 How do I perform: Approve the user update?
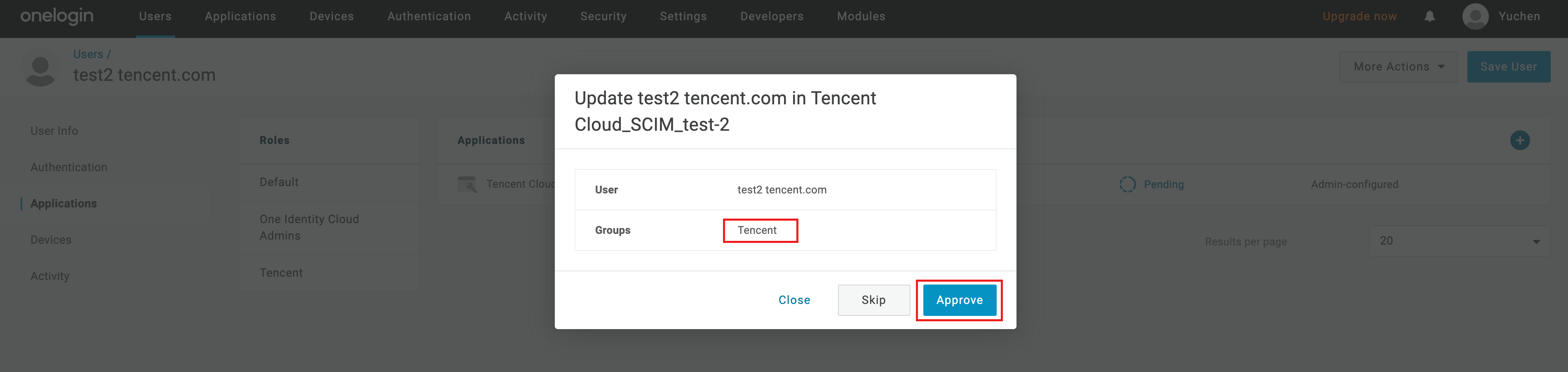[959, 300]
